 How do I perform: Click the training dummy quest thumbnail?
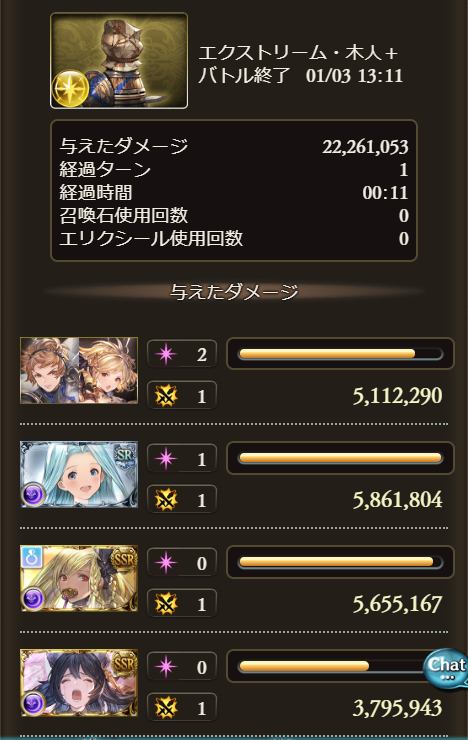coord(119,61)
